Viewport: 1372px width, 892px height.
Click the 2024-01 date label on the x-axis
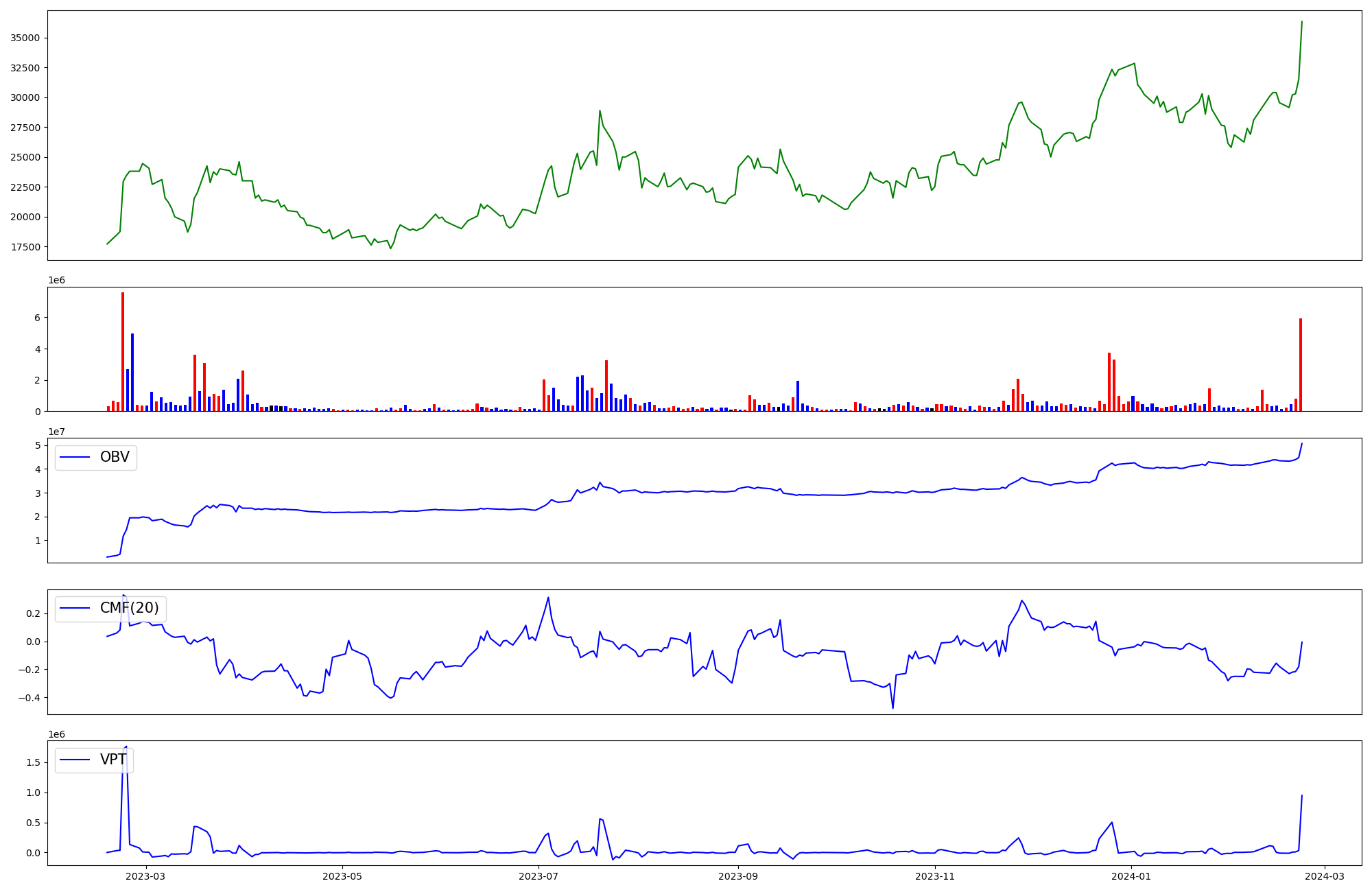(1131, 876)
